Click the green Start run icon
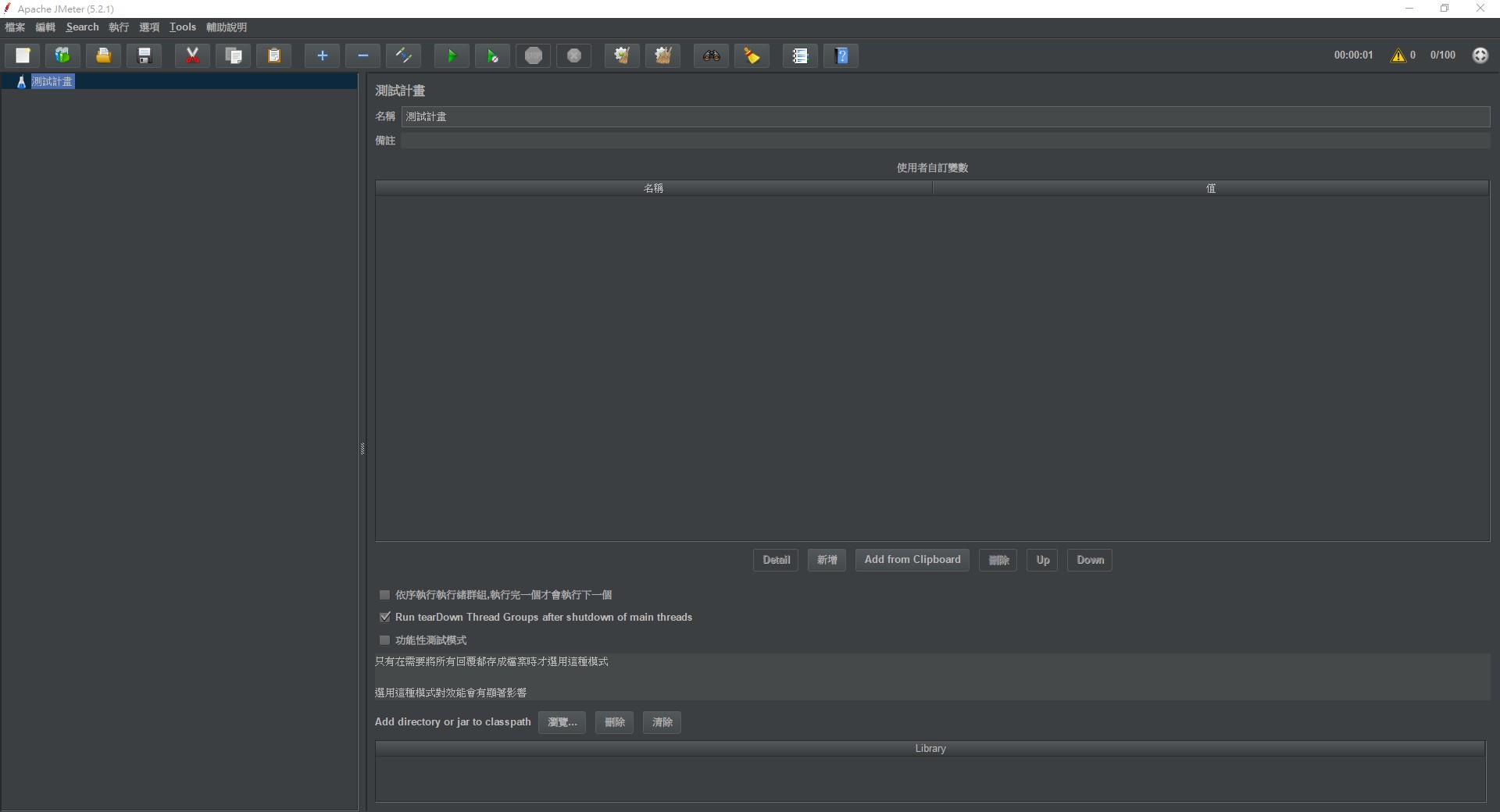Image resolution: width=1500 pixels, height=812 pixels. (452, 55)
